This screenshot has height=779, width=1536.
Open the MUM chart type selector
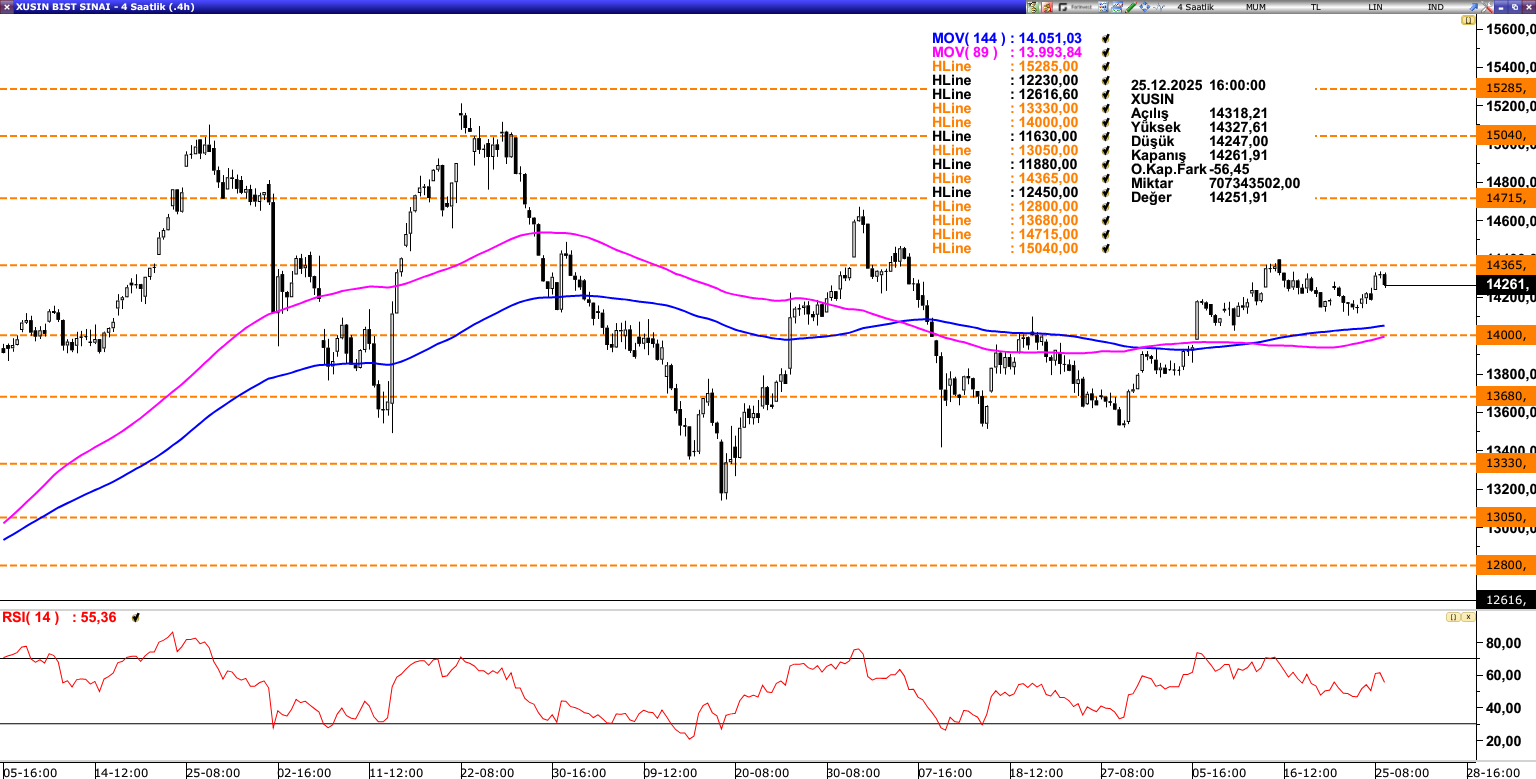click(1256, 7)
